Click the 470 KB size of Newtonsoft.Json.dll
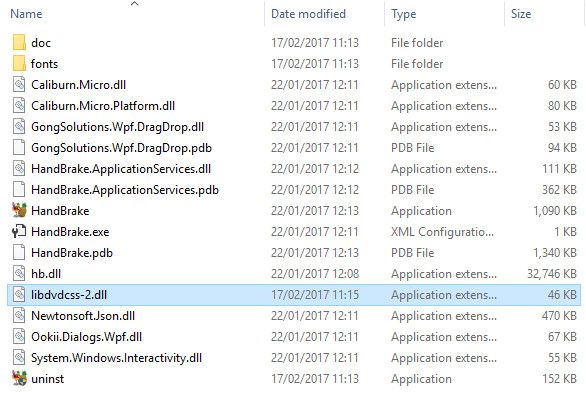Image resolution: width=586 pixels, height=395 pixels. click(x=559, y=316)
